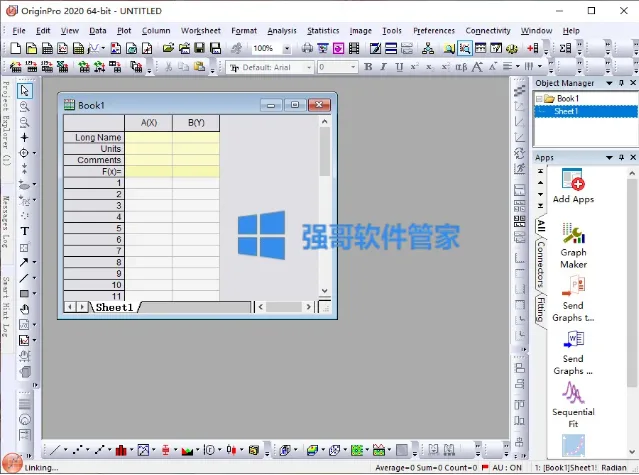Click the F(x)= row label

point(94,171)
